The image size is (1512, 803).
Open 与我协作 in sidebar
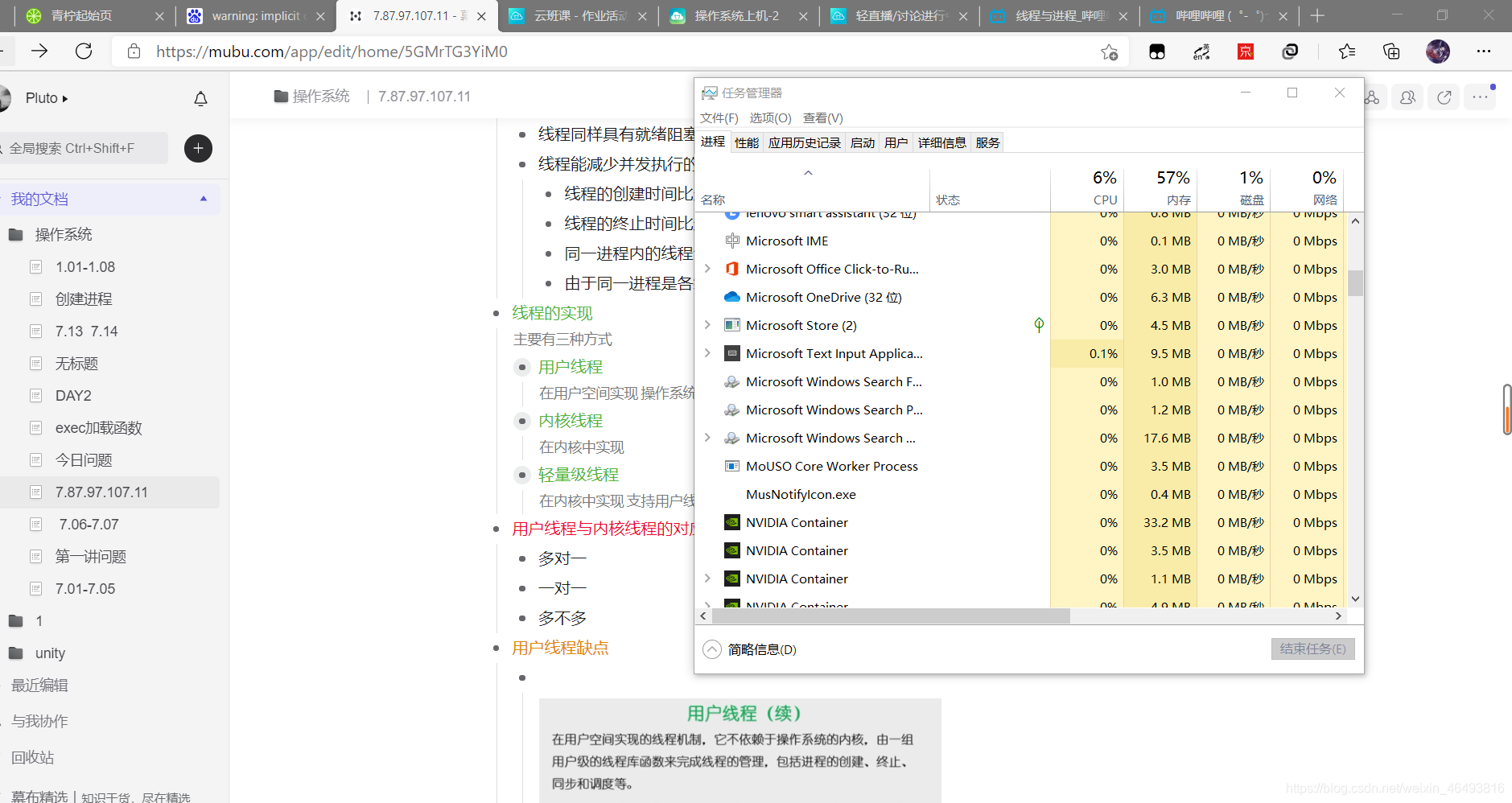pos(39,721)
